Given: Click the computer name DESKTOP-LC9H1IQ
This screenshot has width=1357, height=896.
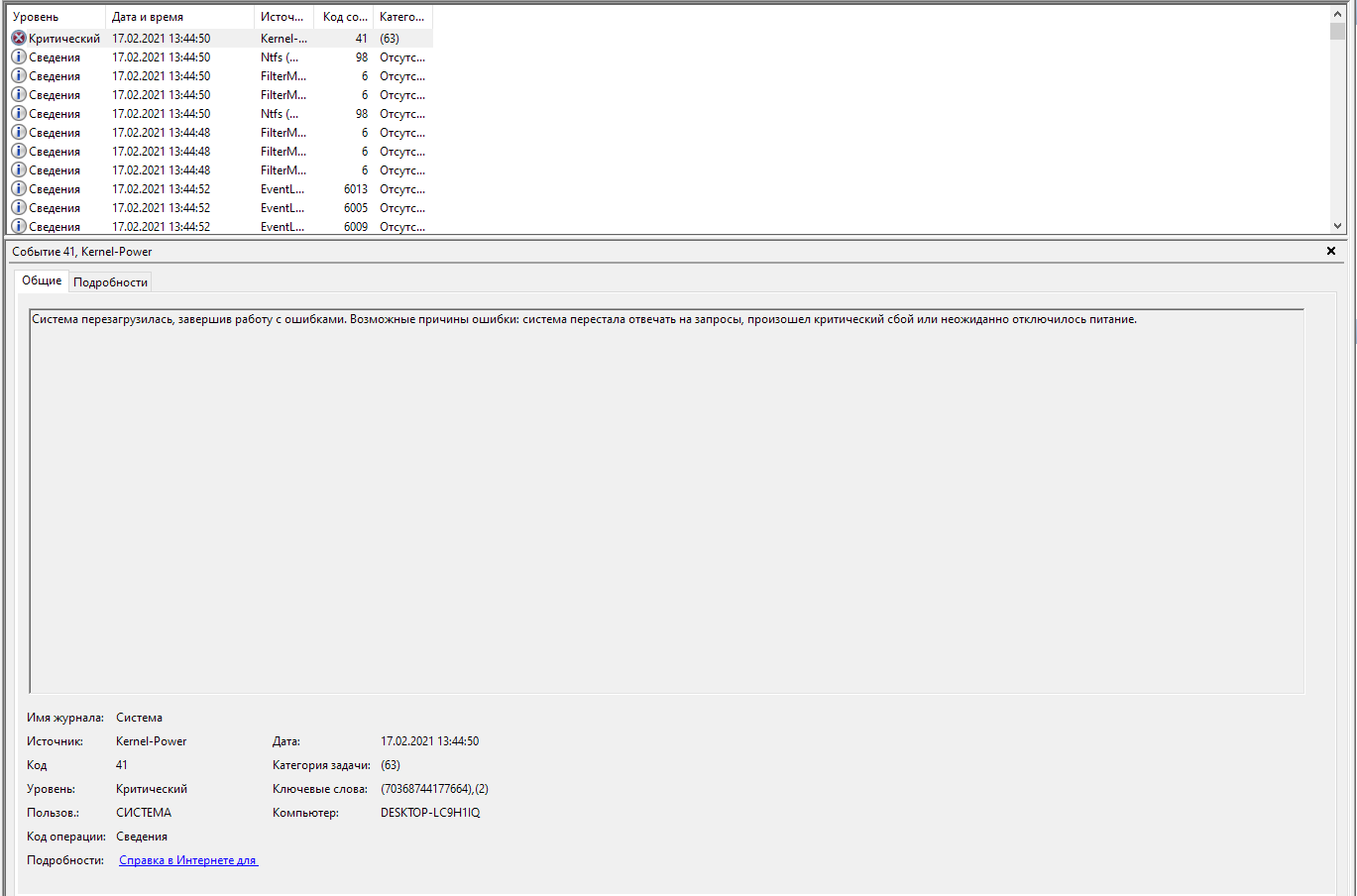Looking at the screenshot, I should [x=430, y=813].
